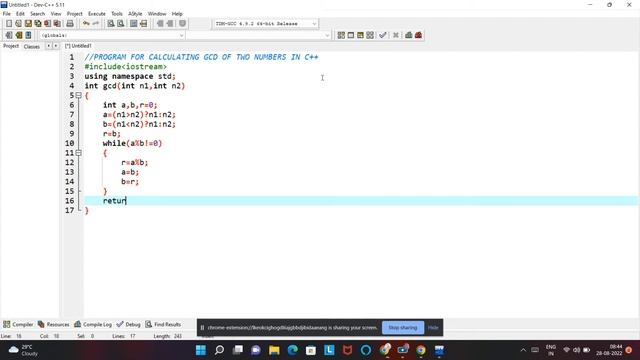Click the Save All toolbar icon
The image size is (640, 360).
tap(38, 24)
